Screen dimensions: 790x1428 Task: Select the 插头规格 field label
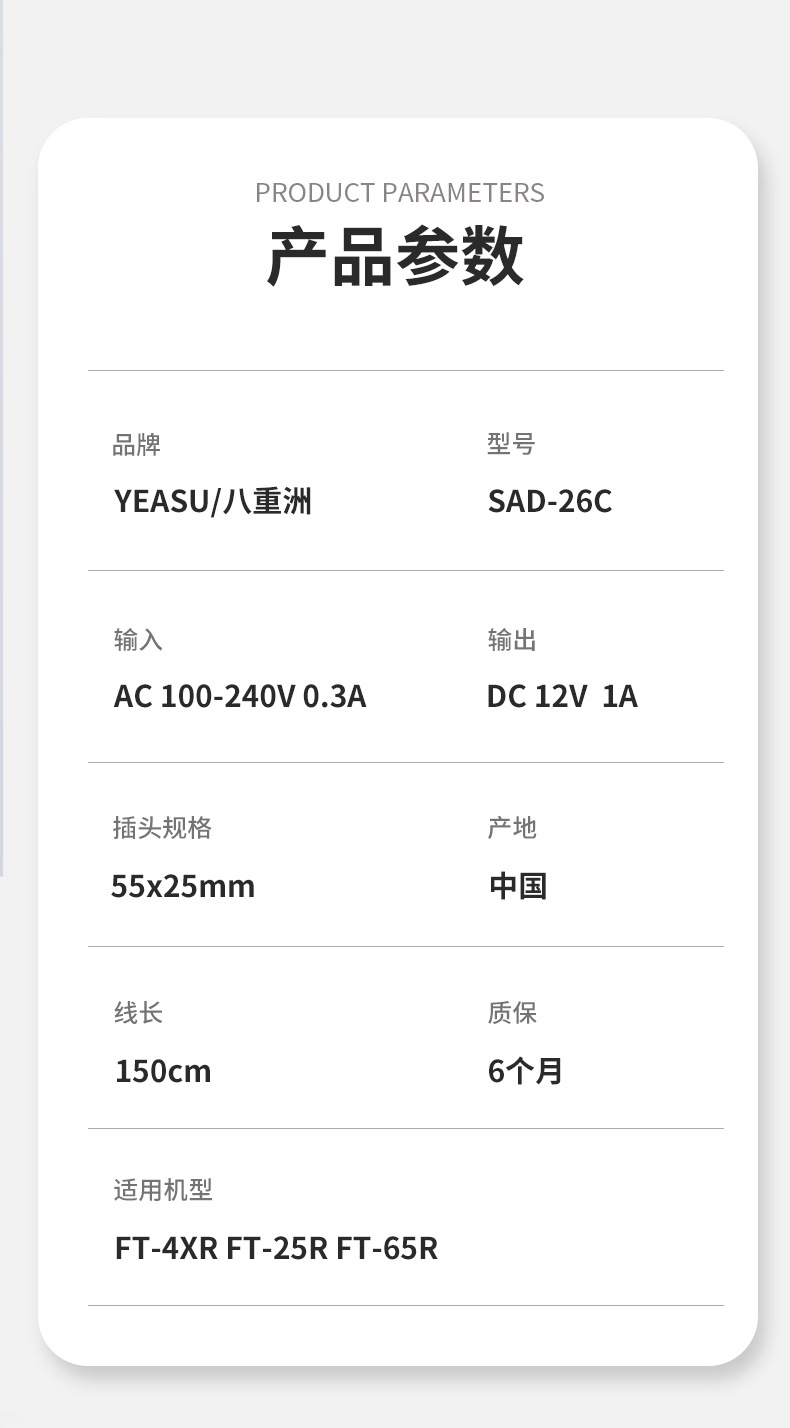[162, 828]
